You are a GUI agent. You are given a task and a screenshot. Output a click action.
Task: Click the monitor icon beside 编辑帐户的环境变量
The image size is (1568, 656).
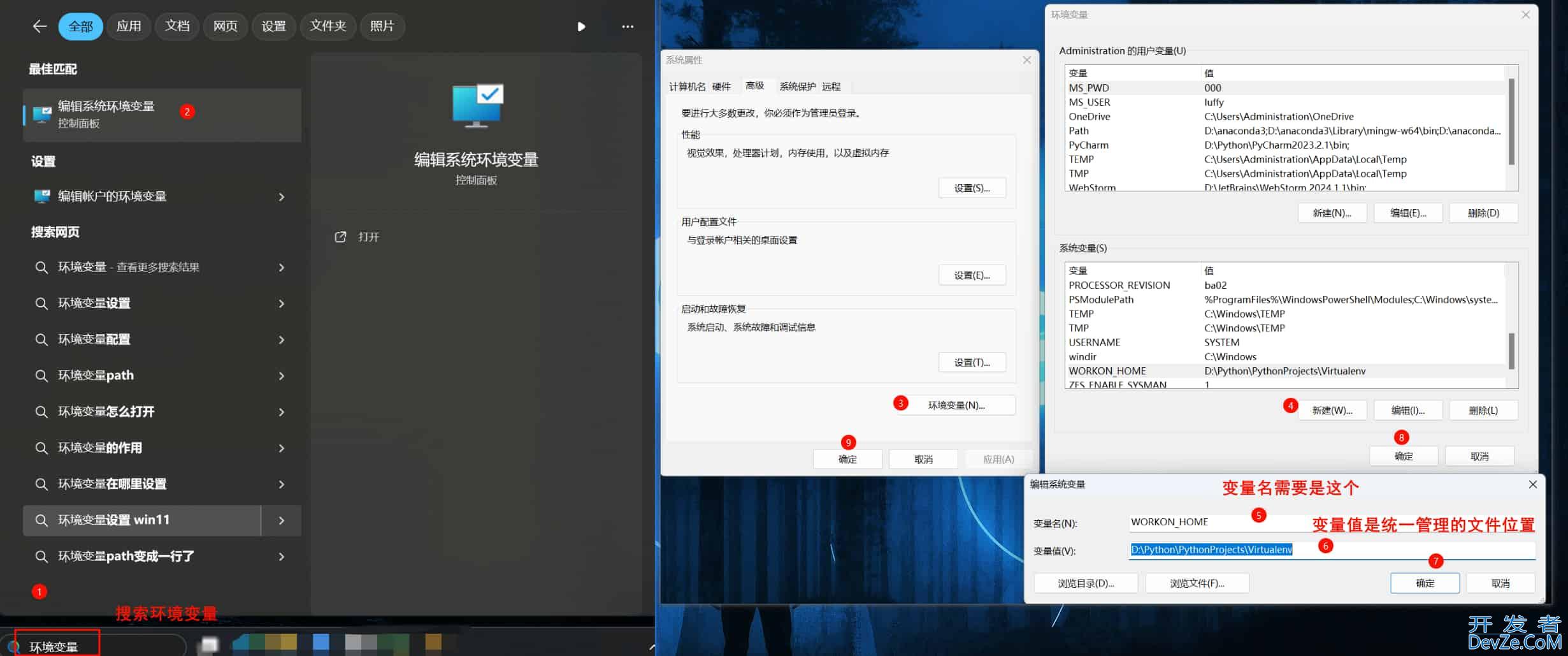43,196
